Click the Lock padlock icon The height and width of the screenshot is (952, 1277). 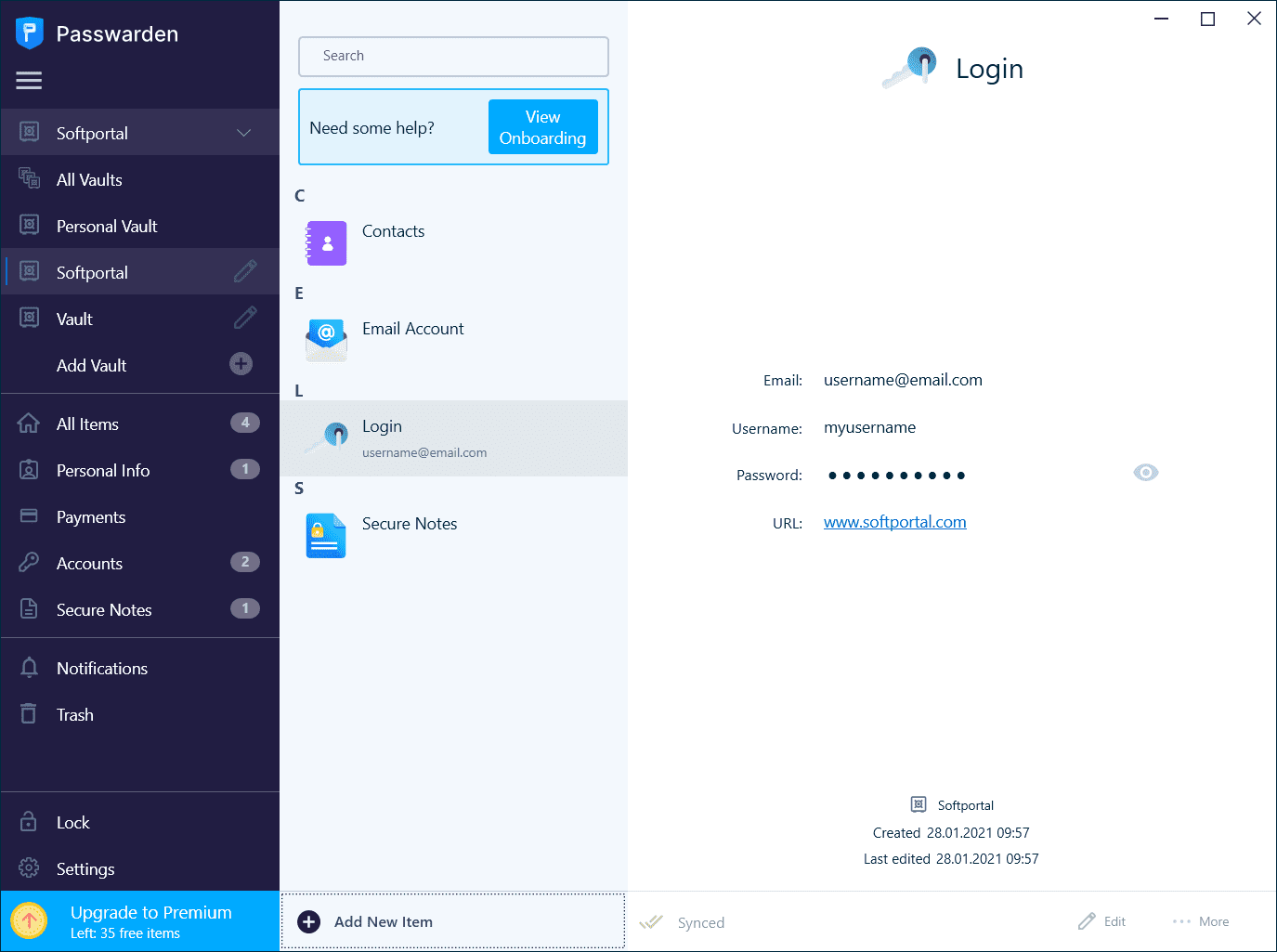pos(29,822)
